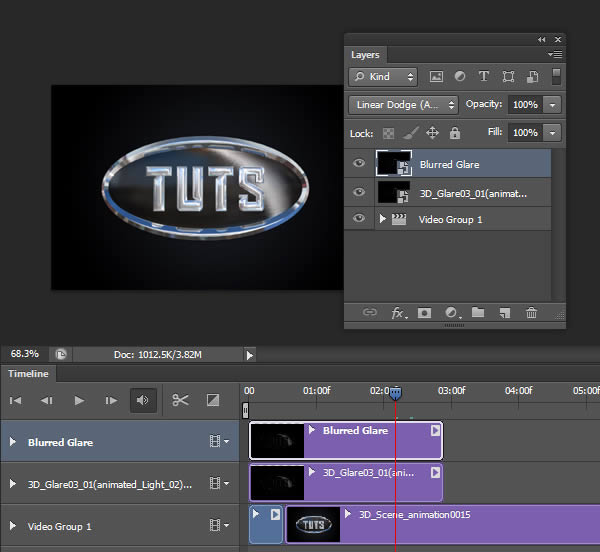This screenshot has width=600, height=552.
Task: Click the Opacity 100% value field
Action: click(525, 105)
